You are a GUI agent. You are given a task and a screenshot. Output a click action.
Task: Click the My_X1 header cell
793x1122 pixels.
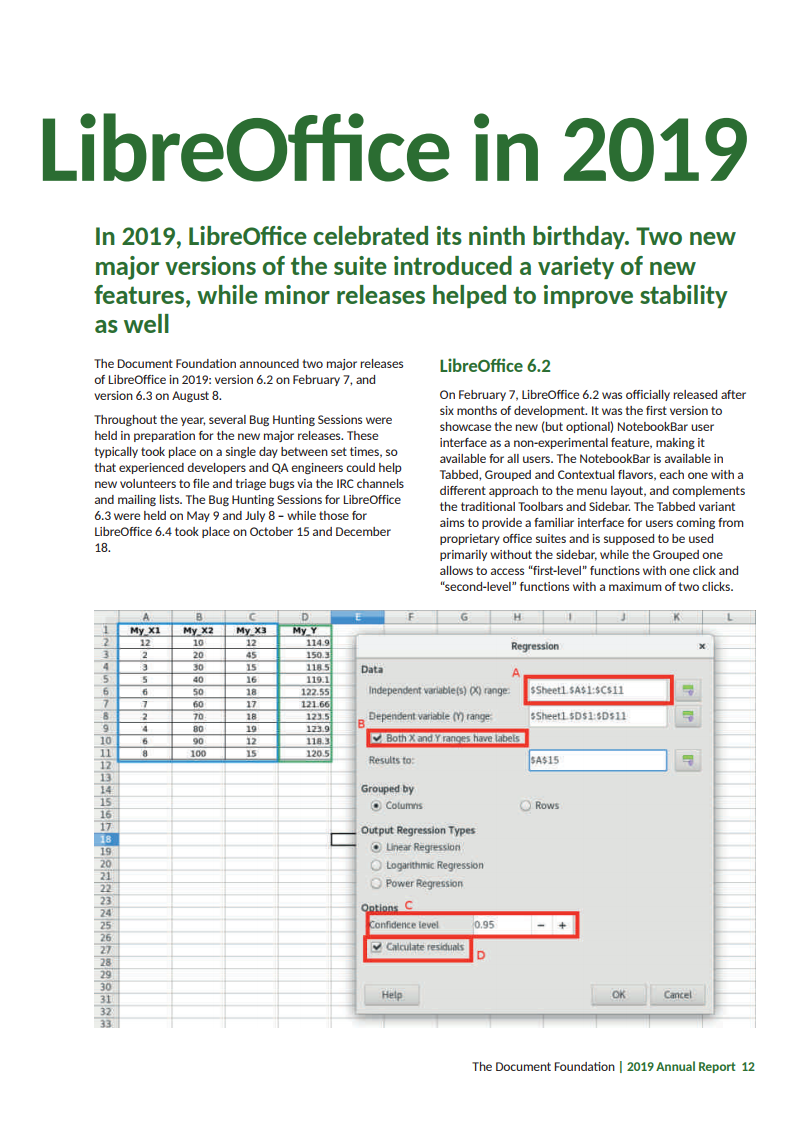(145, 630)
